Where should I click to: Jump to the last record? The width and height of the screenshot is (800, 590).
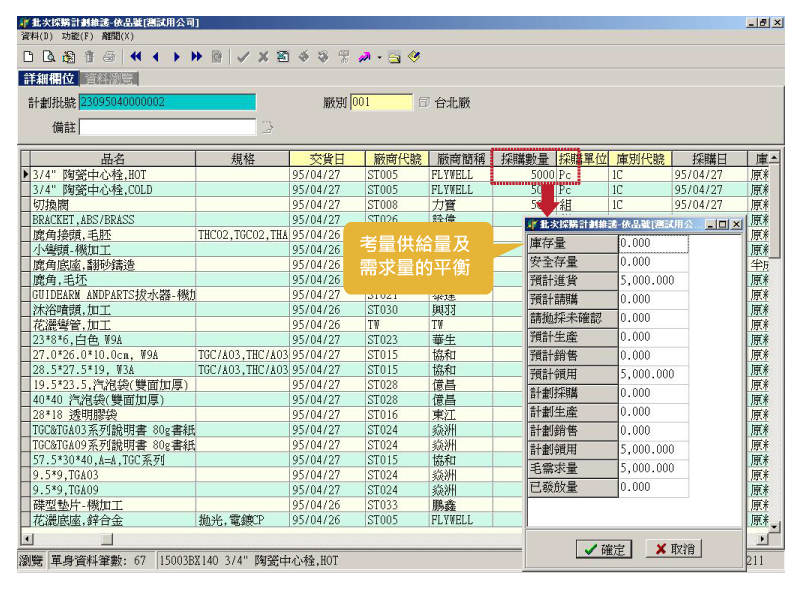coord(197,57)
